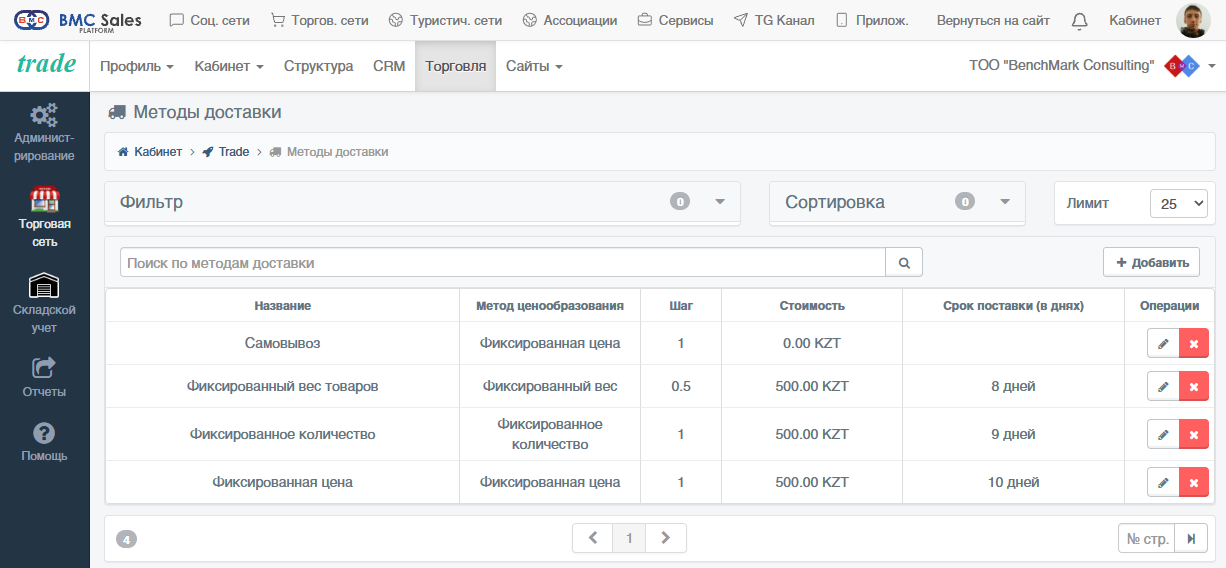
Task: Click 0.00 KZT cost cell
Action: (x=812, y=343)
